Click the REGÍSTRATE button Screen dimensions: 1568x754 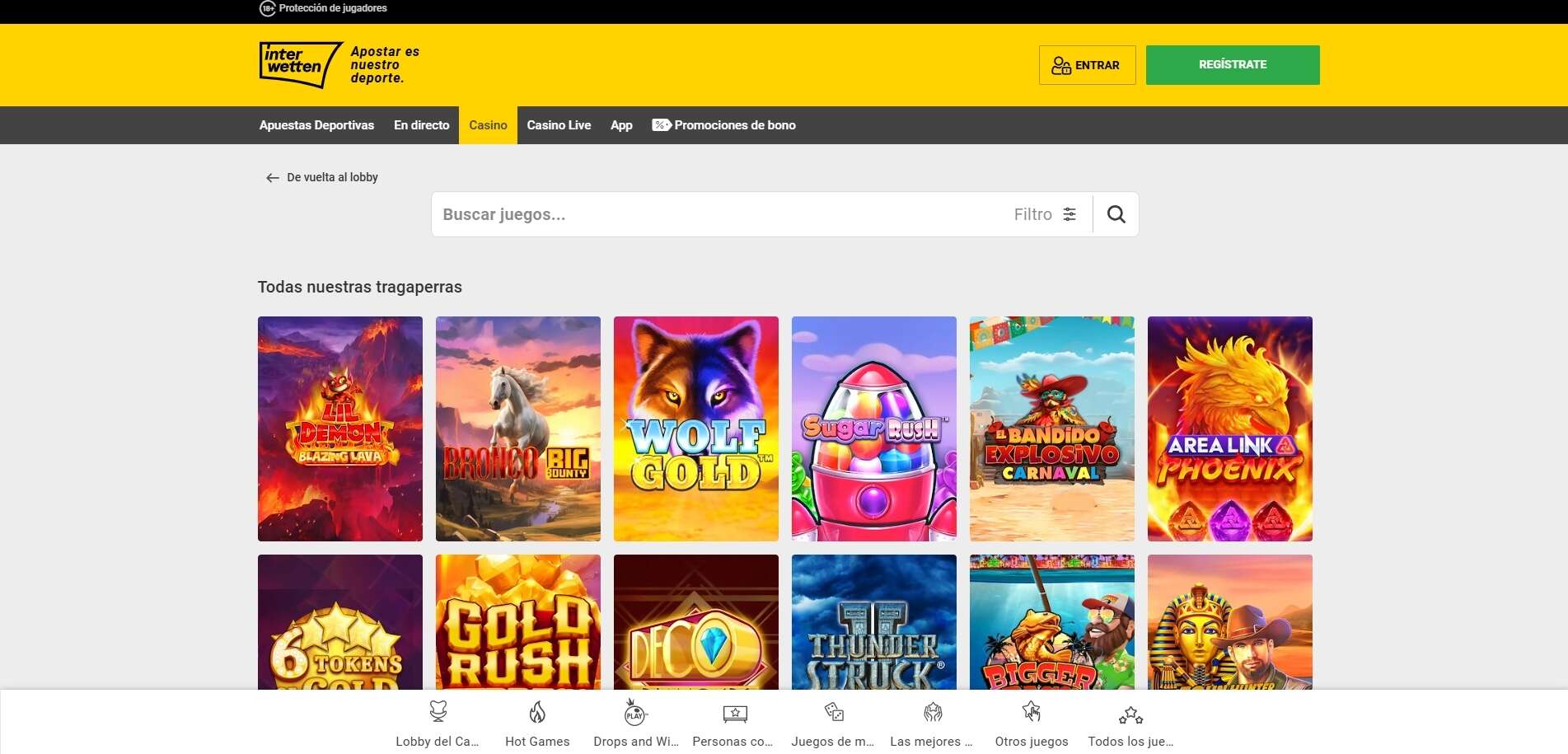(1233, 65)
